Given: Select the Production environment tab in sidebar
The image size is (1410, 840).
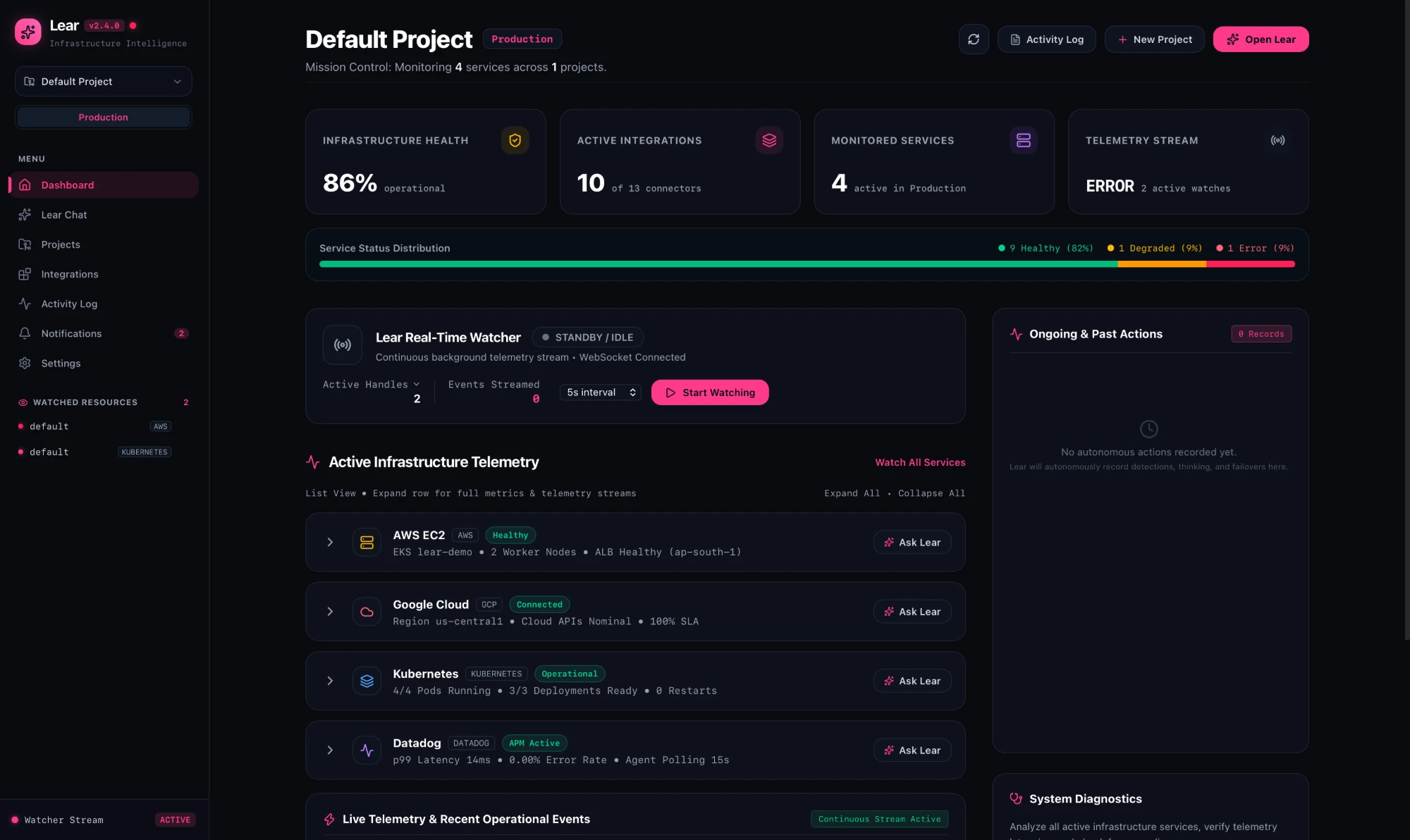Looking at the screenshot, I should pyautogui.click(x=104, y=117).
